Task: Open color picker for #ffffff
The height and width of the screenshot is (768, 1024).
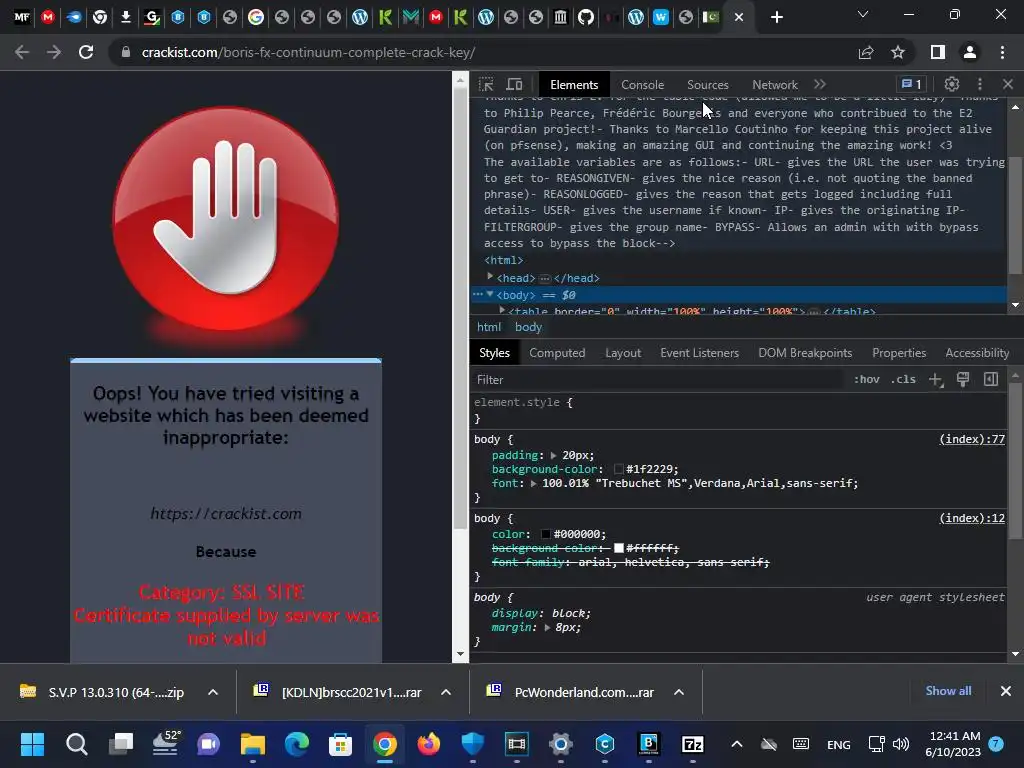Action: pyautogui.click(x=618, y=548)
